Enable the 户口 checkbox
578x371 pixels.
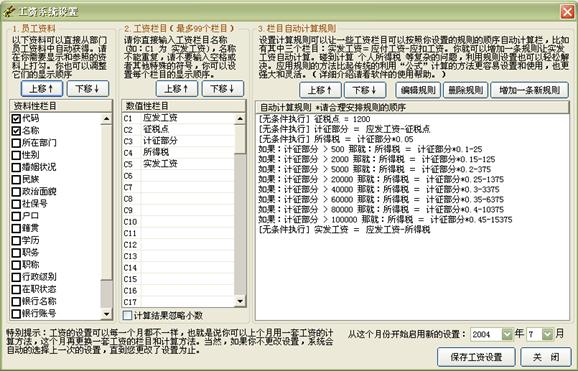pyautogui.click(x=16, y=216)
